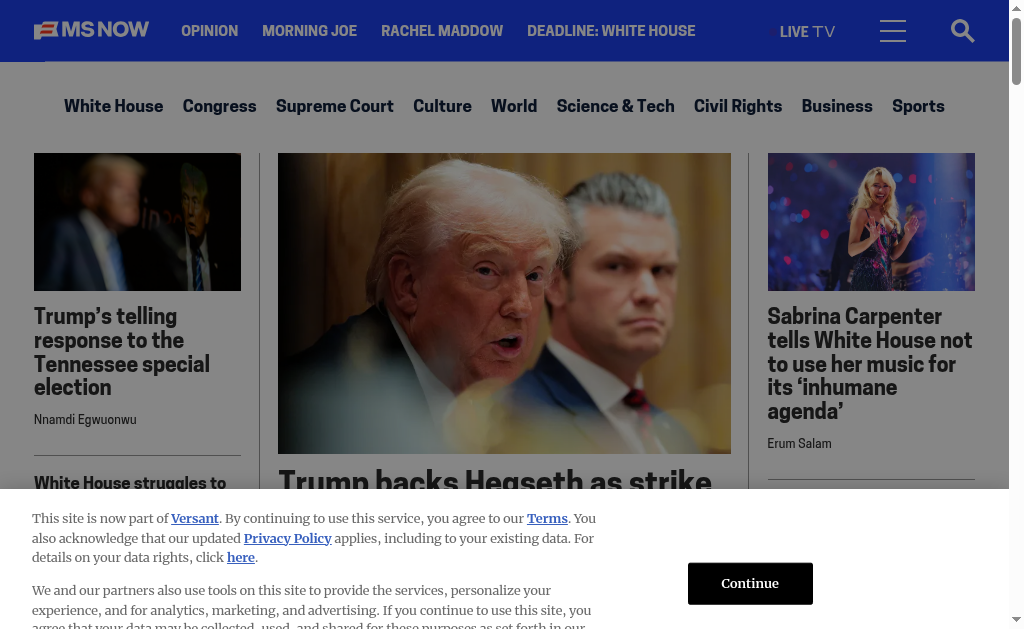Open the Terms link

point(547,519)
